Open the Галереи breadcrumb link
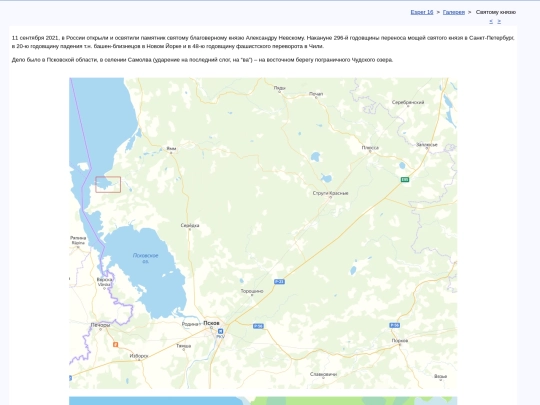 [x=454, y=12]
